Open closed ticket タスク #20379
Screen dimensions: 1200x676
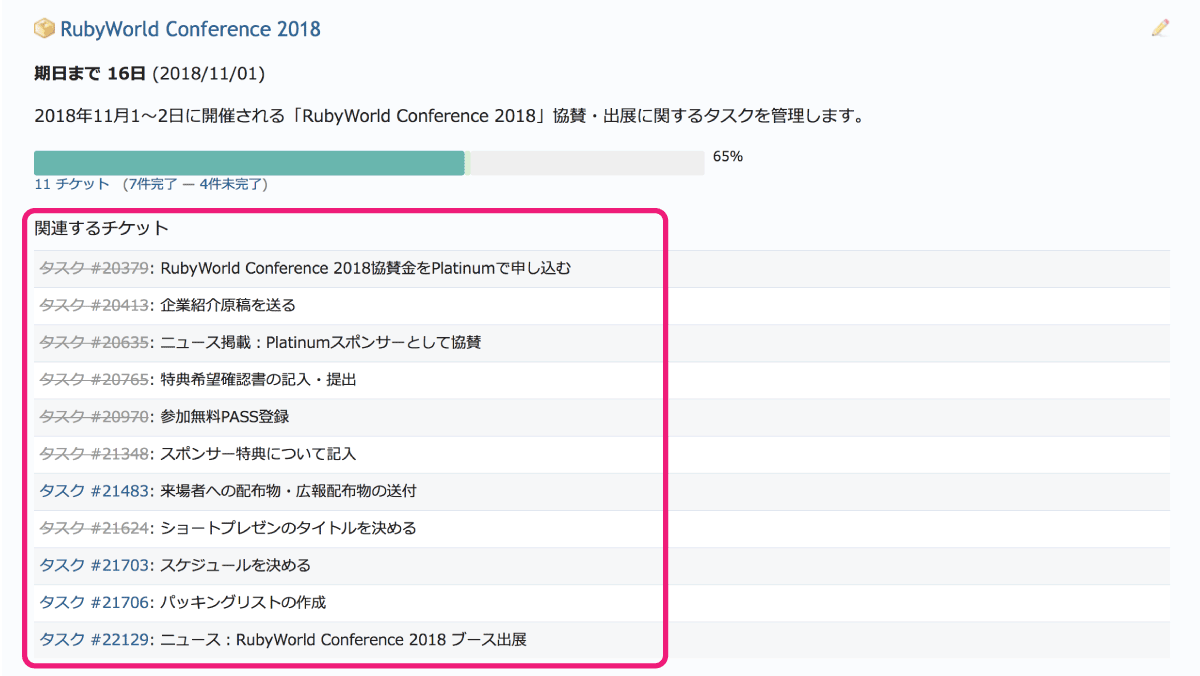click(95, 268)
